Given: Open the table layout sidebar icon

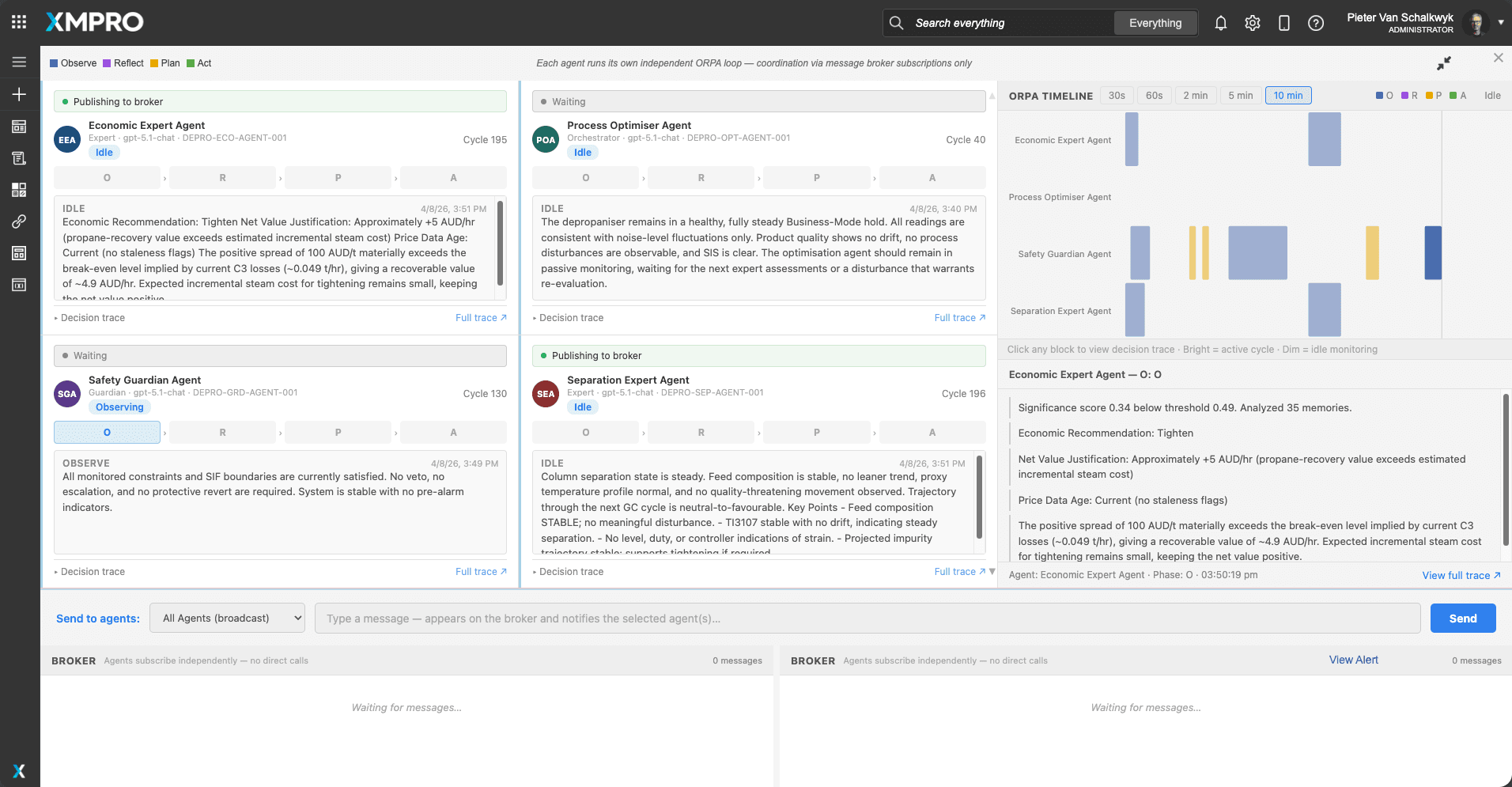Looking at the screenshot, I should 19,253.
